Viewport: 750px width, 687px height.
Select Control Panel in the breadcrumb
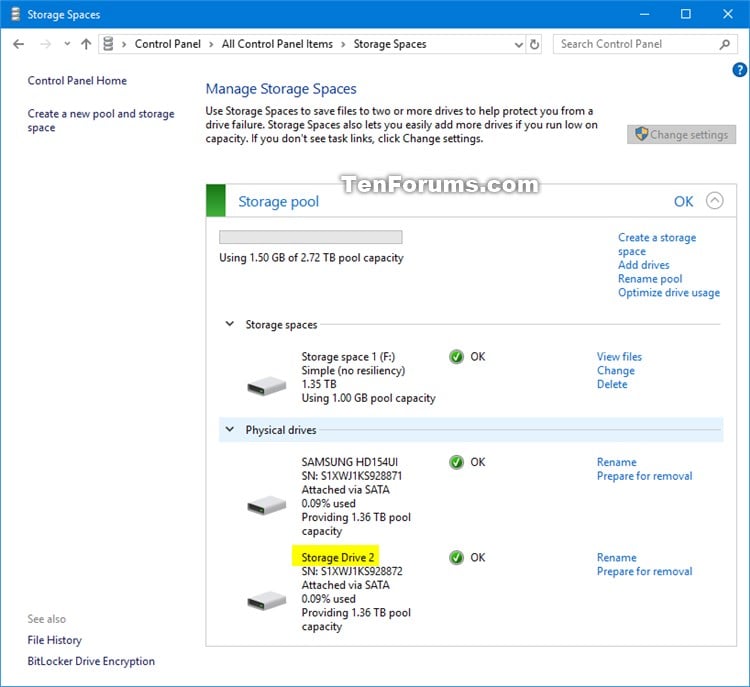pyautogui.click(x=167, y=44)
